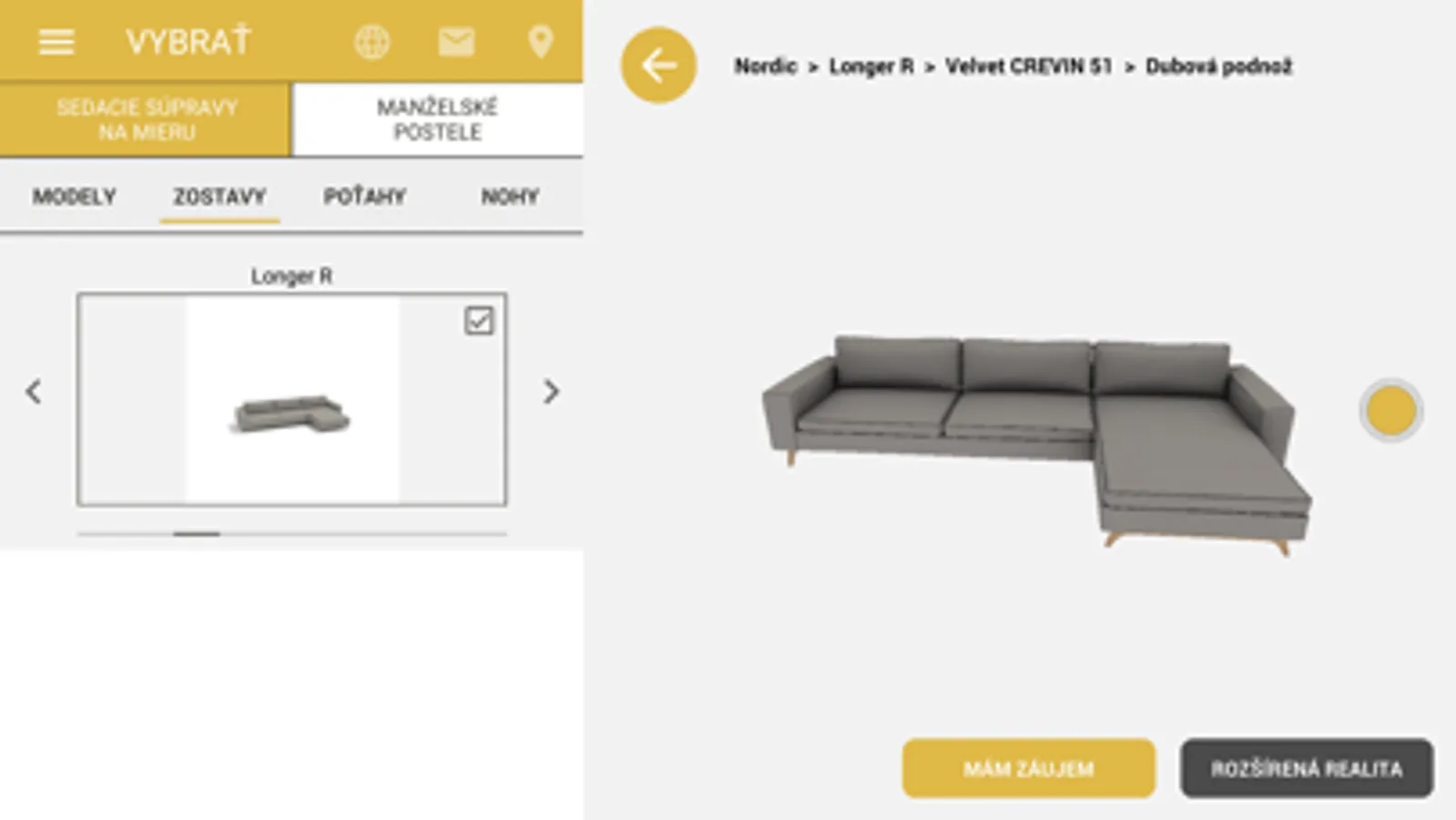Image resolution: width=1456 pixels, height=820 pixels.
Task: Switch to Manželské postele tab
Action: (x=438, y=119)
